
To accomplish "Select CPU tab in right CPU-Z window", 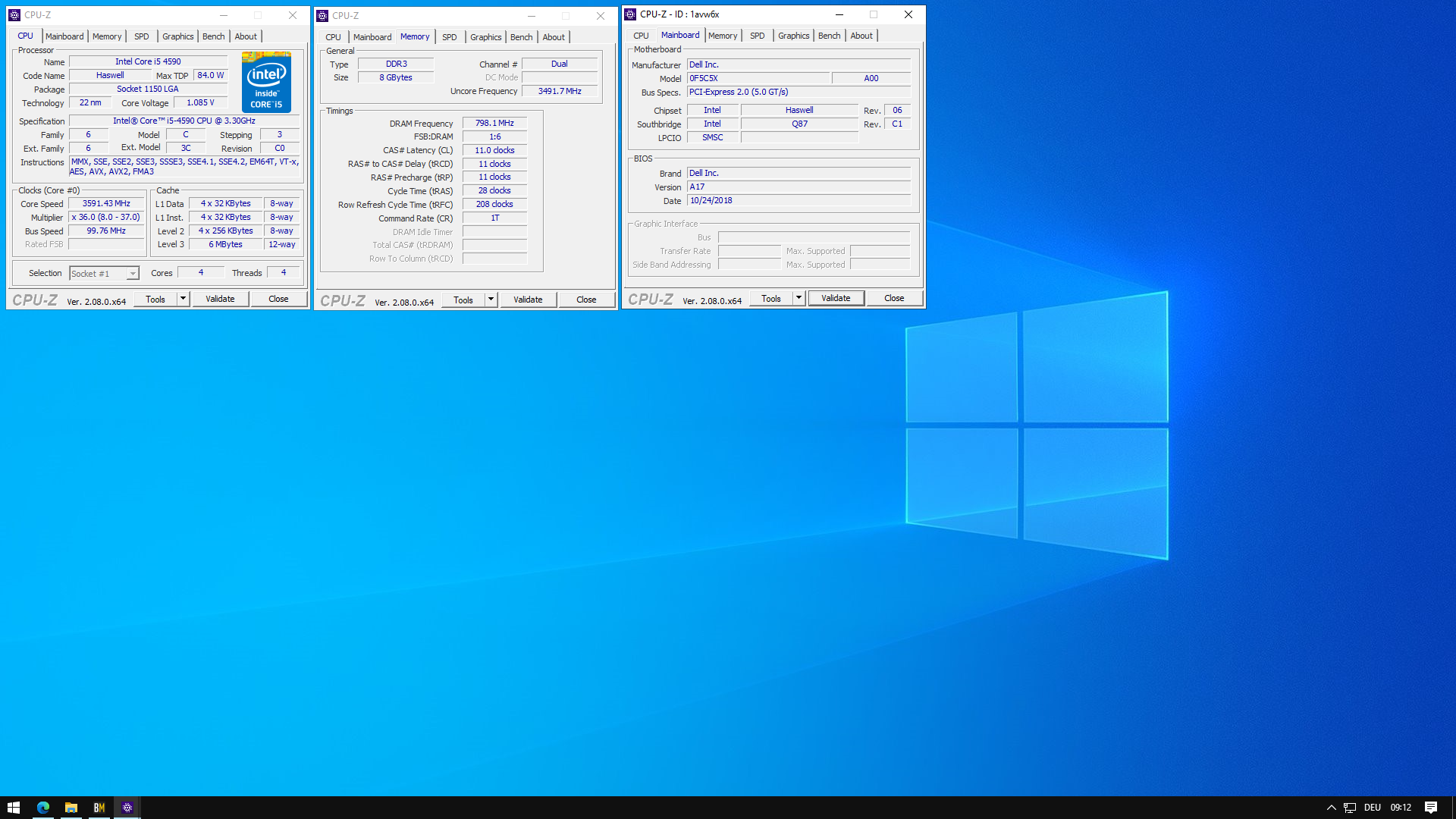I will [x=642, y=36].
